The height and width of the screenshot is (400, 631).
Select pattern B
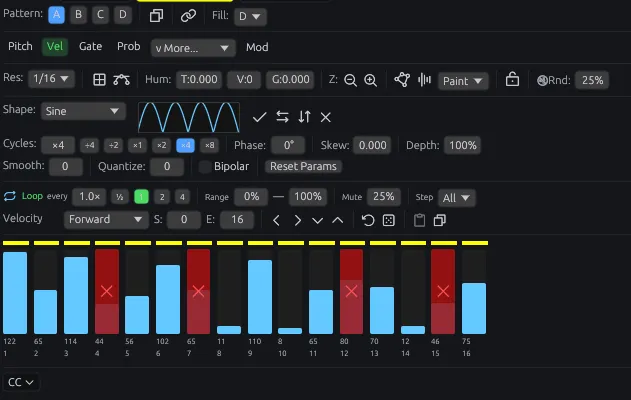[x=78, y=15]
